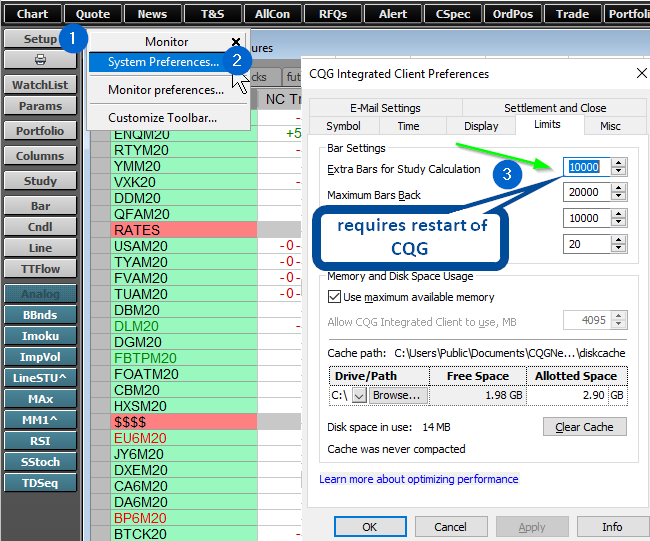Open Learn more about optimizing performance link
Image resolution: width=650 pixels, height=541 pixels.
(x=419, y=479)
